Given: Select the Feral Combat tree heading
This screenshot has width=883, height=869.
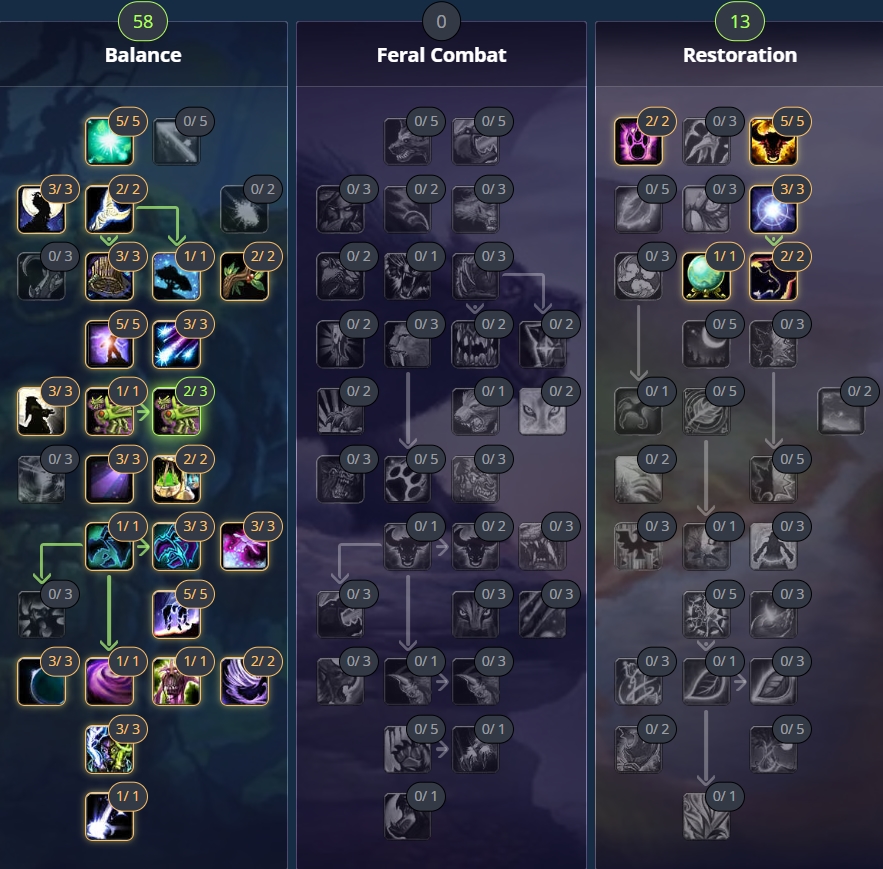Looking at the screenshot, I should tap(442, 55).
